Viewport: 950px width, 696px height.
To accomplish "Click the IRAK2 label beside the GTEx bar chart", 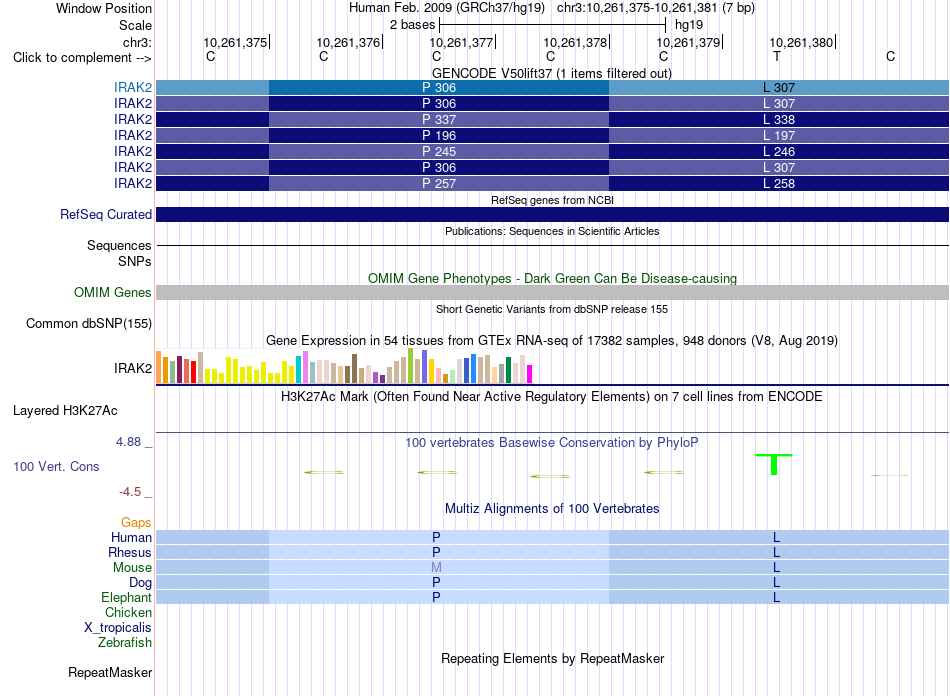I will (133, 368).
